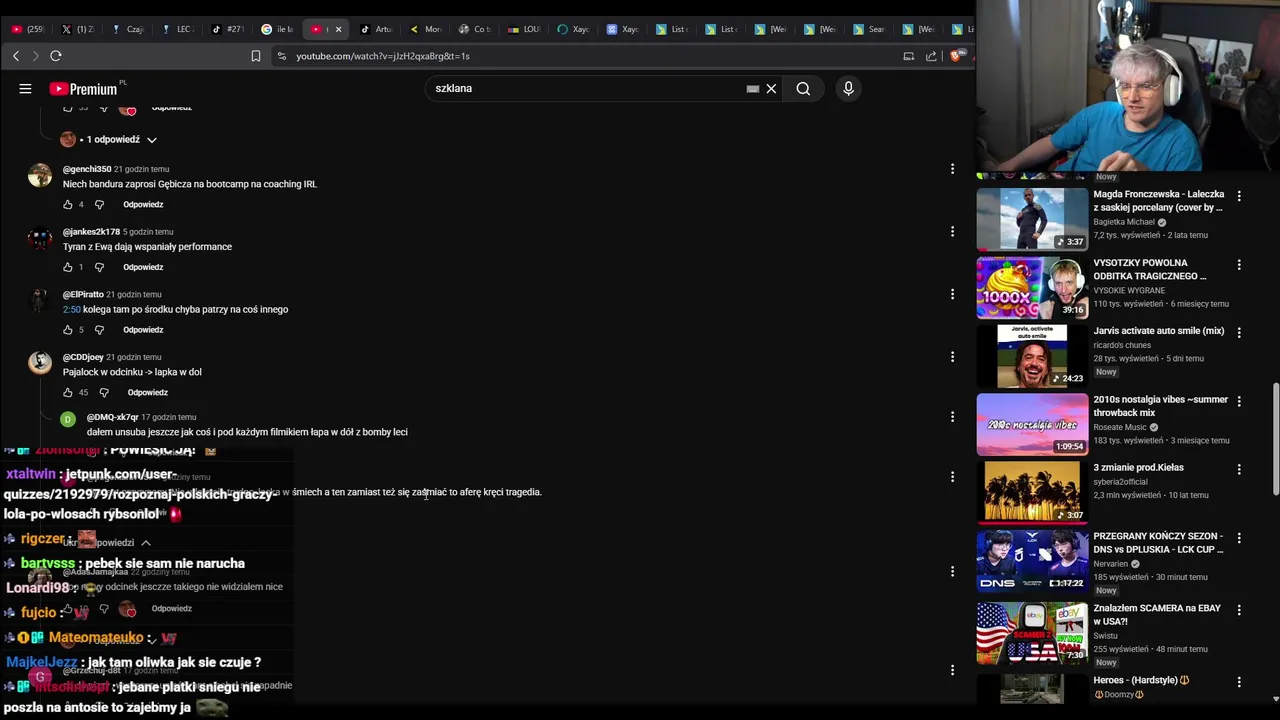Open VYSOTZKY POWOLNA ODBITKA video thumbnail
The width and height of the screenshot is (1280, 720).
(1032, 288)
